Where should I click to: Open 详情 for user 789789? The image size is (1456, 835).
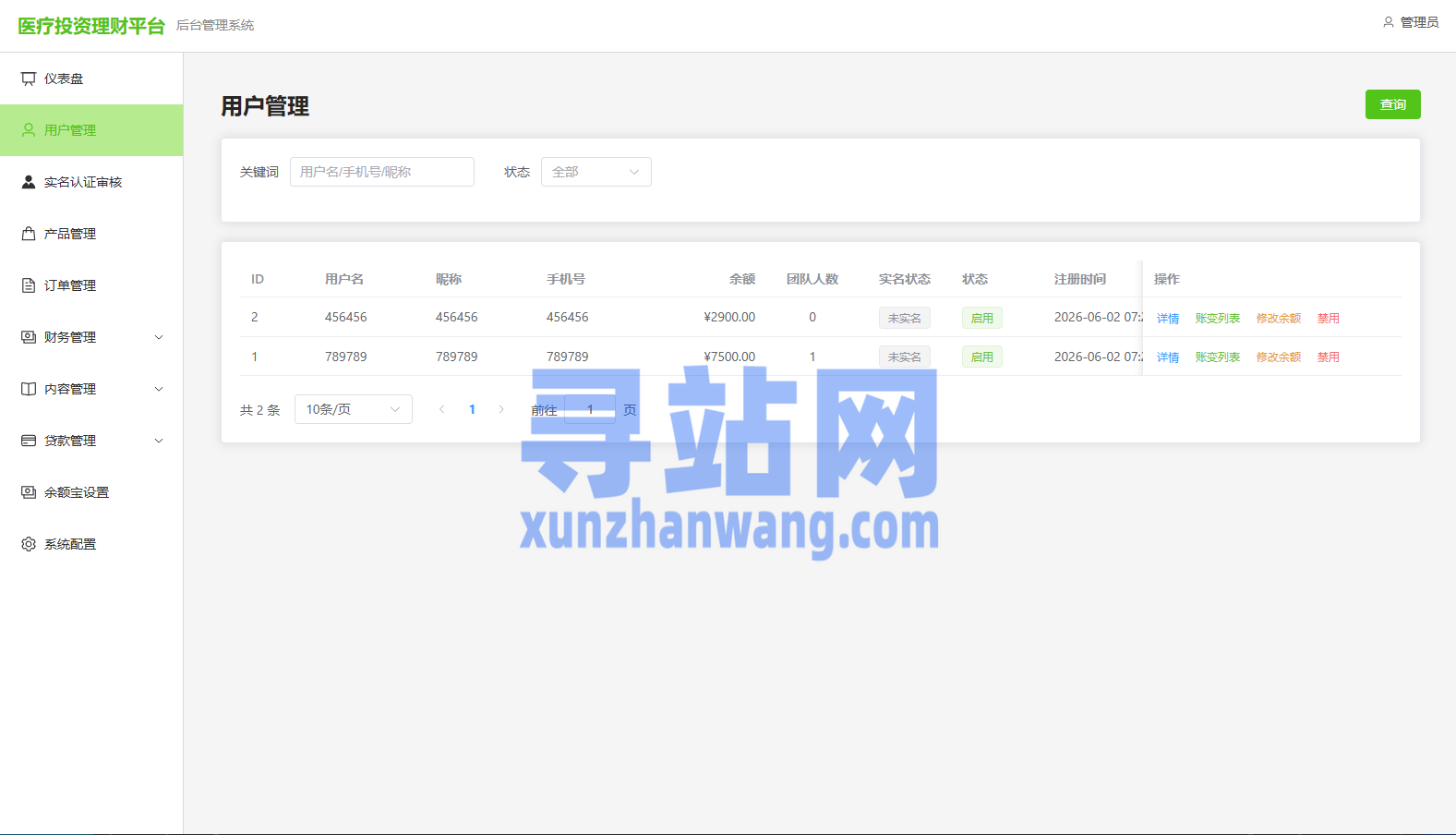pos(1168,357)
